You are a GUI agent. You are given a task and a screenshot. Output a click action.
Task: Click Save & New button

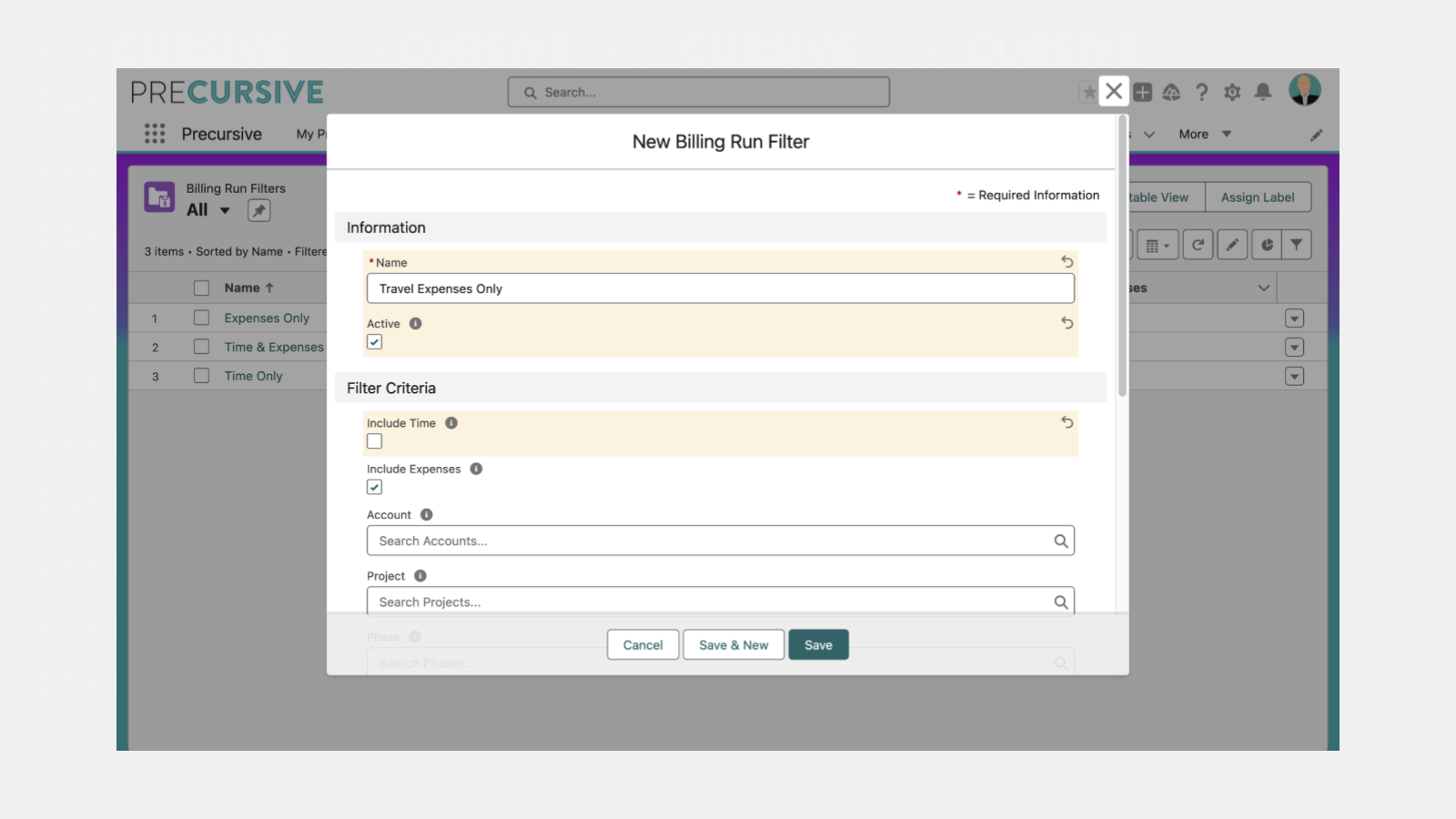[733, 645]
